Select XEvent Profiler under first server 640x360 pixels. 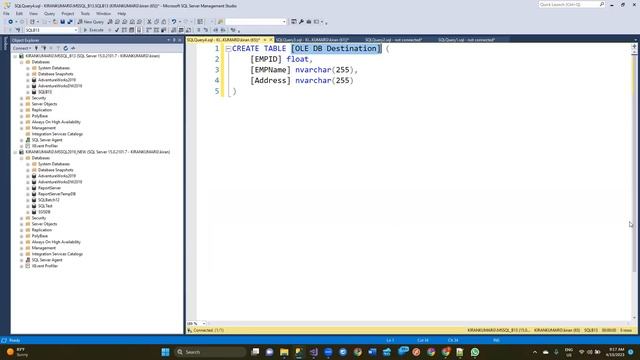coord(44,146)
